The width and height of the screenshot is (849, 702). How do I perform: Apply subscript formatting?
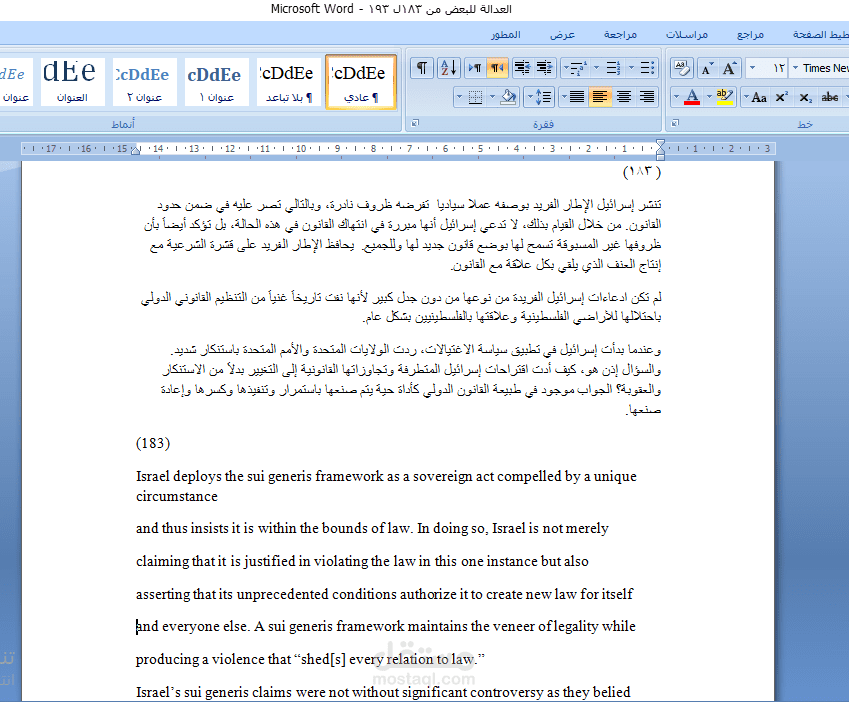click(x=807, y=96)
